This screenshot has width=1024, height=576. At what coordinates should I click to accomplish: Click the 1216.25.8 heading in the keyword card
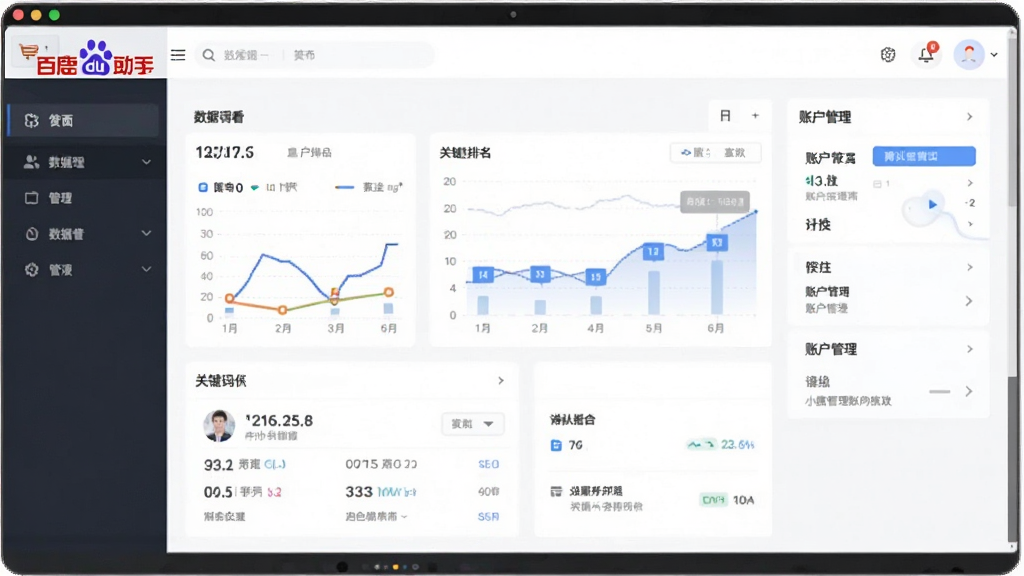[280, 421]
